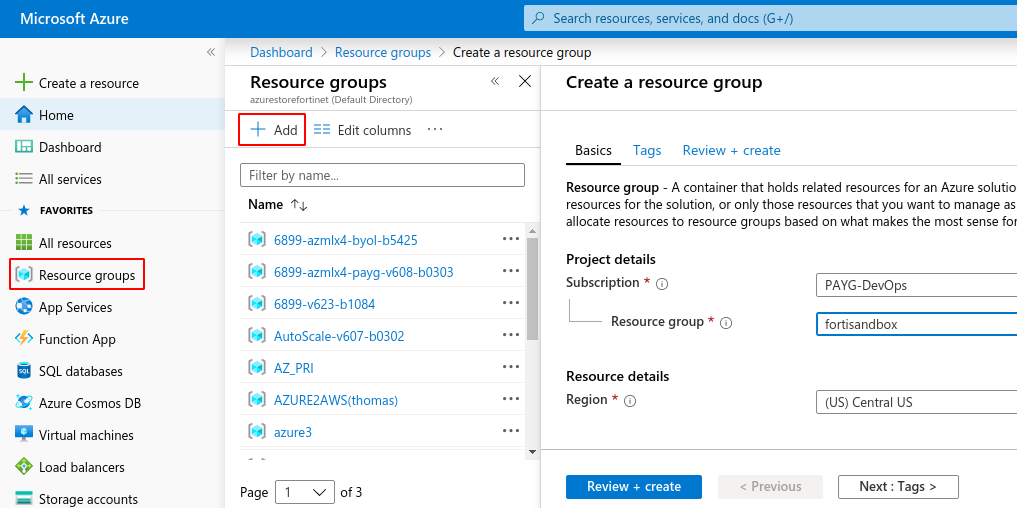Click the search magnifier icon in top bar
The image size is (1017, 508).
(538, 19)
